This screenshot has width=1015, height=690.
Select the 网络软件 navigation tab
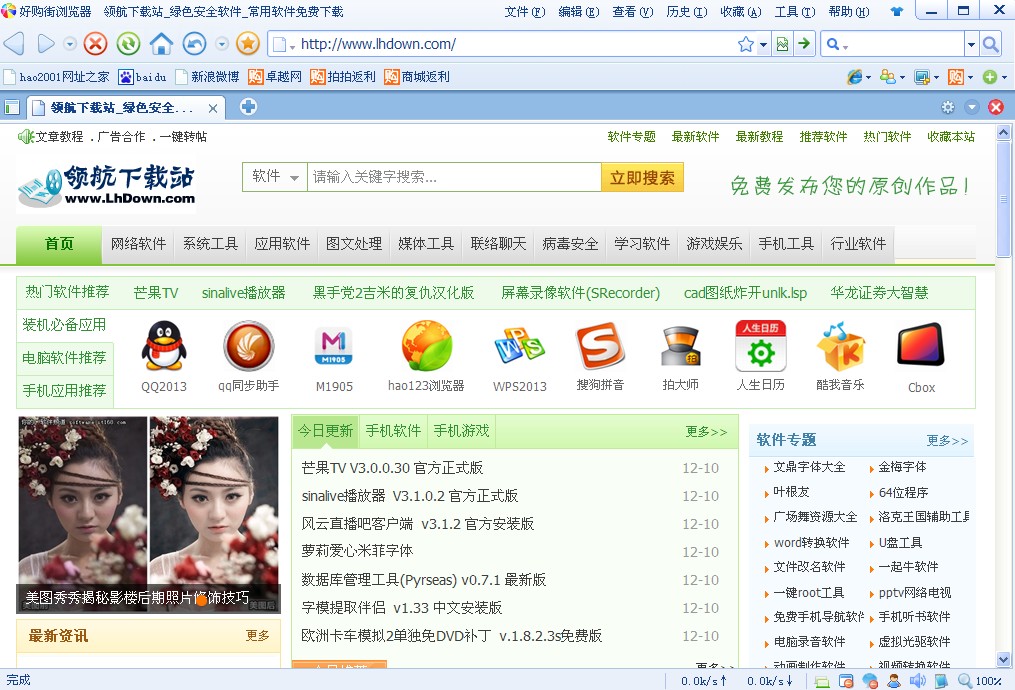click(139, 244)
